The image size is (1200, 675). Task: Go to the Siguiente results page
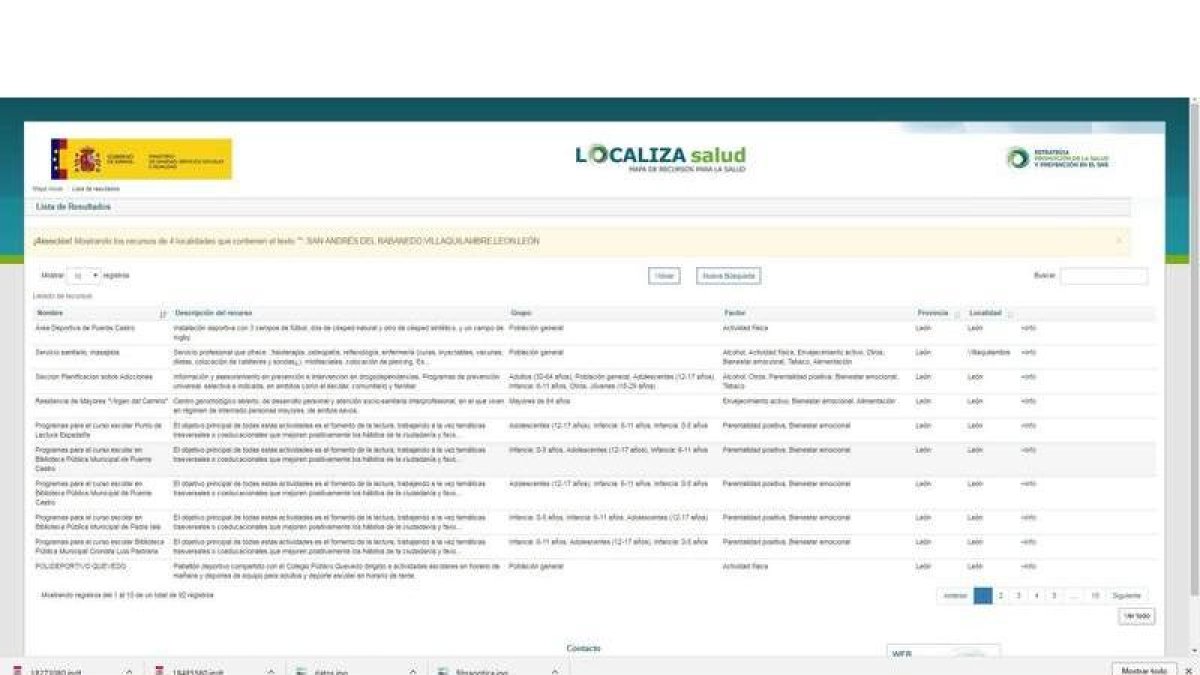point(1127,595)
